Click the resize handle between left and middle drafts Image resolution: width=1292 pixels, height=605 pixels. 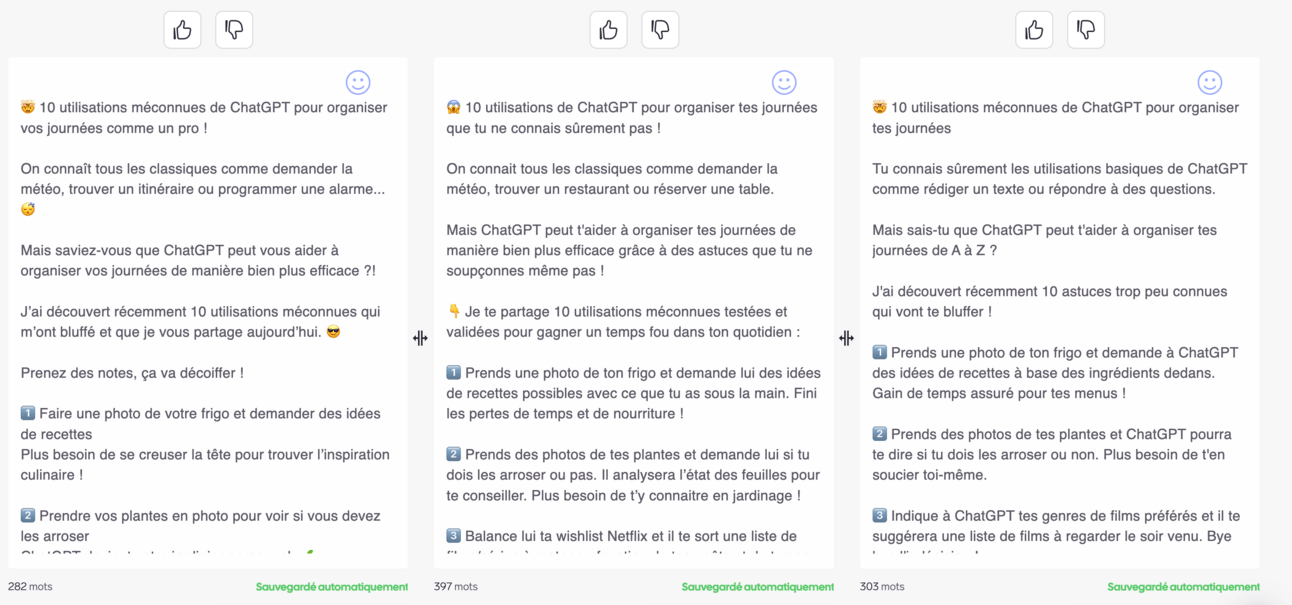pyautogui.click(x=420, y=338)
